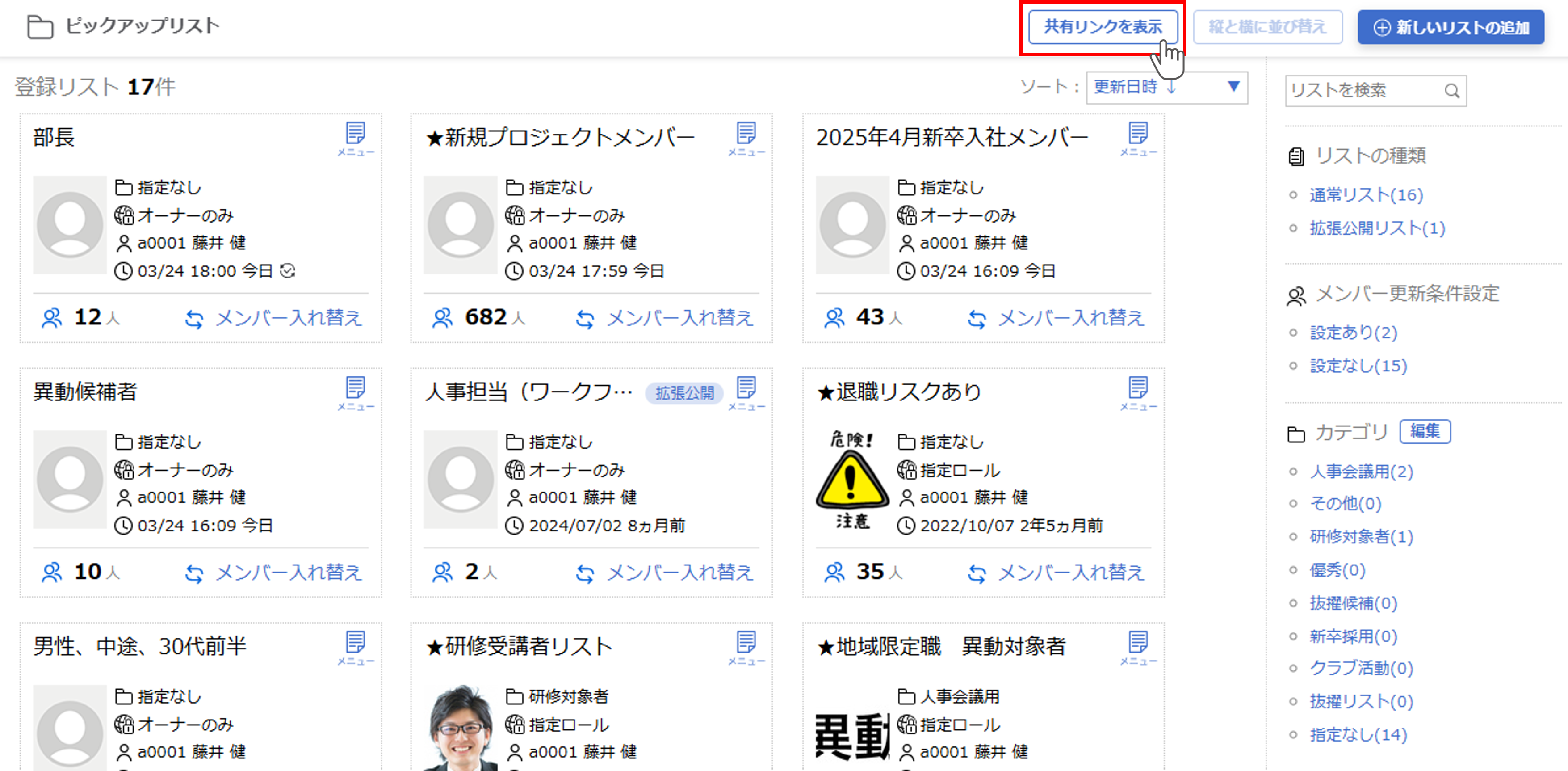
Task: Click the sort dropdown arrow
Action: click(x=1233, y=86)
